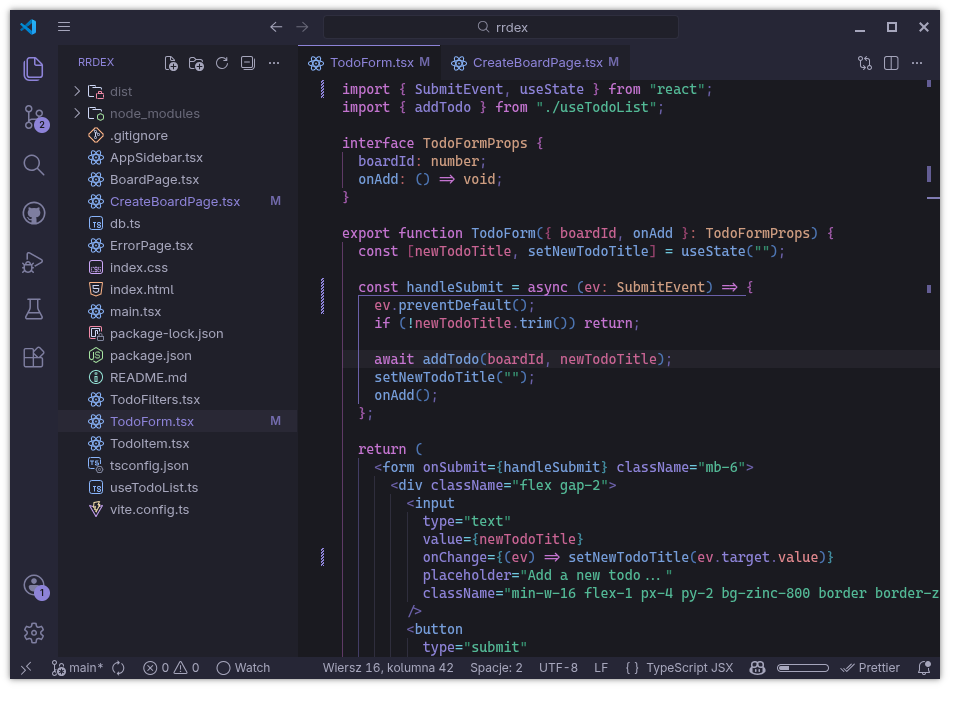Go forward with the right arrow

click(x=302, y=27)
